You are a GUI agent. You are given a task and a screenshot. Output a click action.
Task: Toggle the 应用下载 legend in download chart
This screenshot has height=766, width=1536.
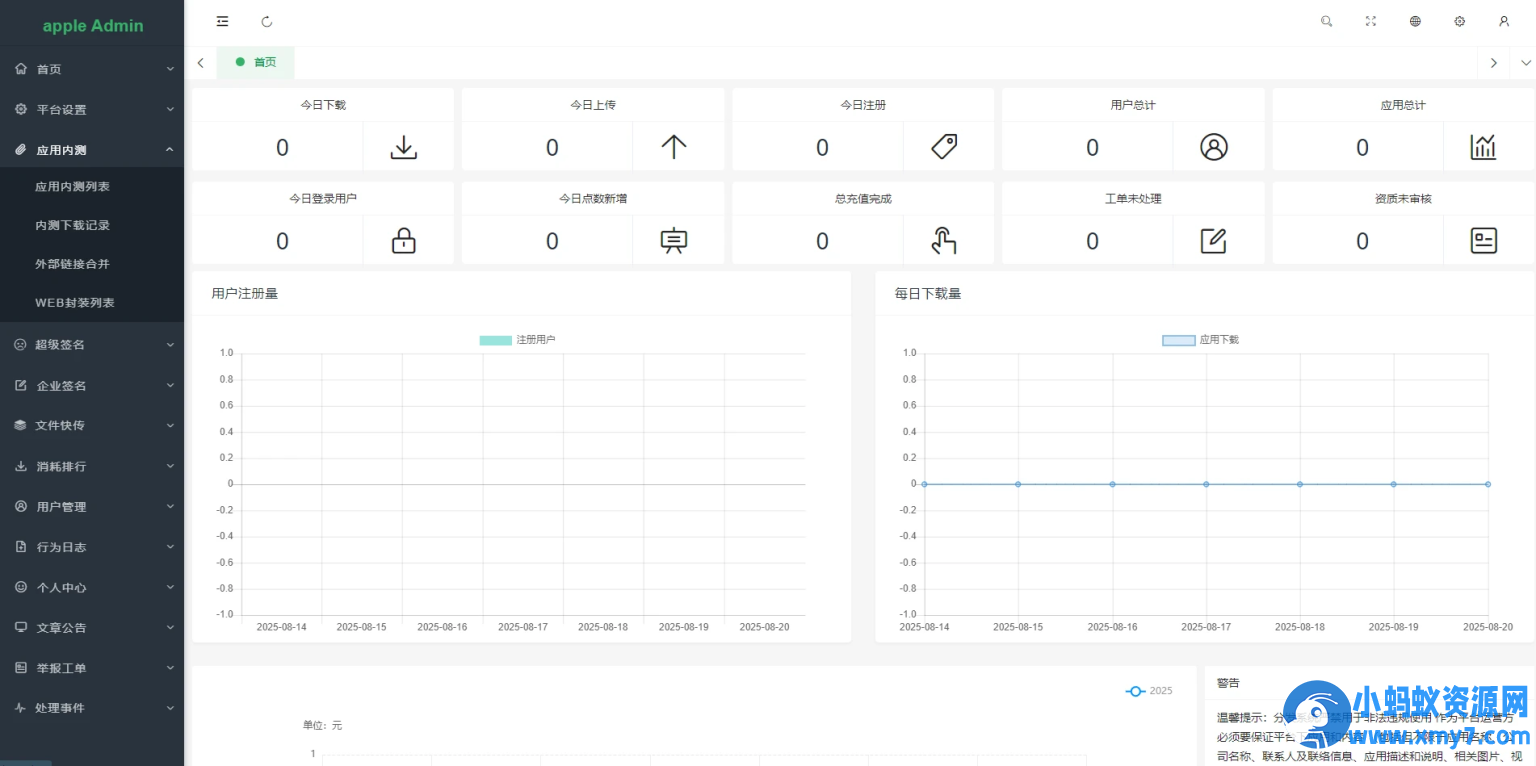(x=1200, y=340)
